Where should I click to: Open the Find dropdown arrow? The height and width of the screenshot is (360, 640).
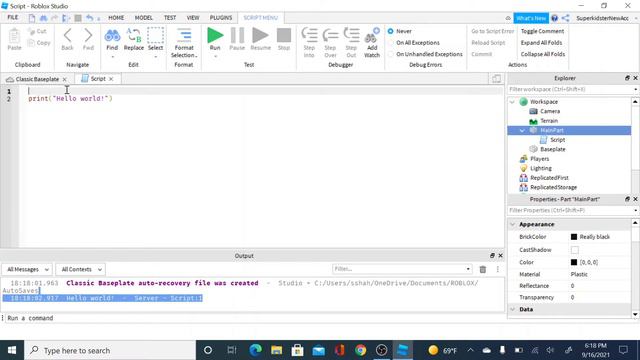112,56
